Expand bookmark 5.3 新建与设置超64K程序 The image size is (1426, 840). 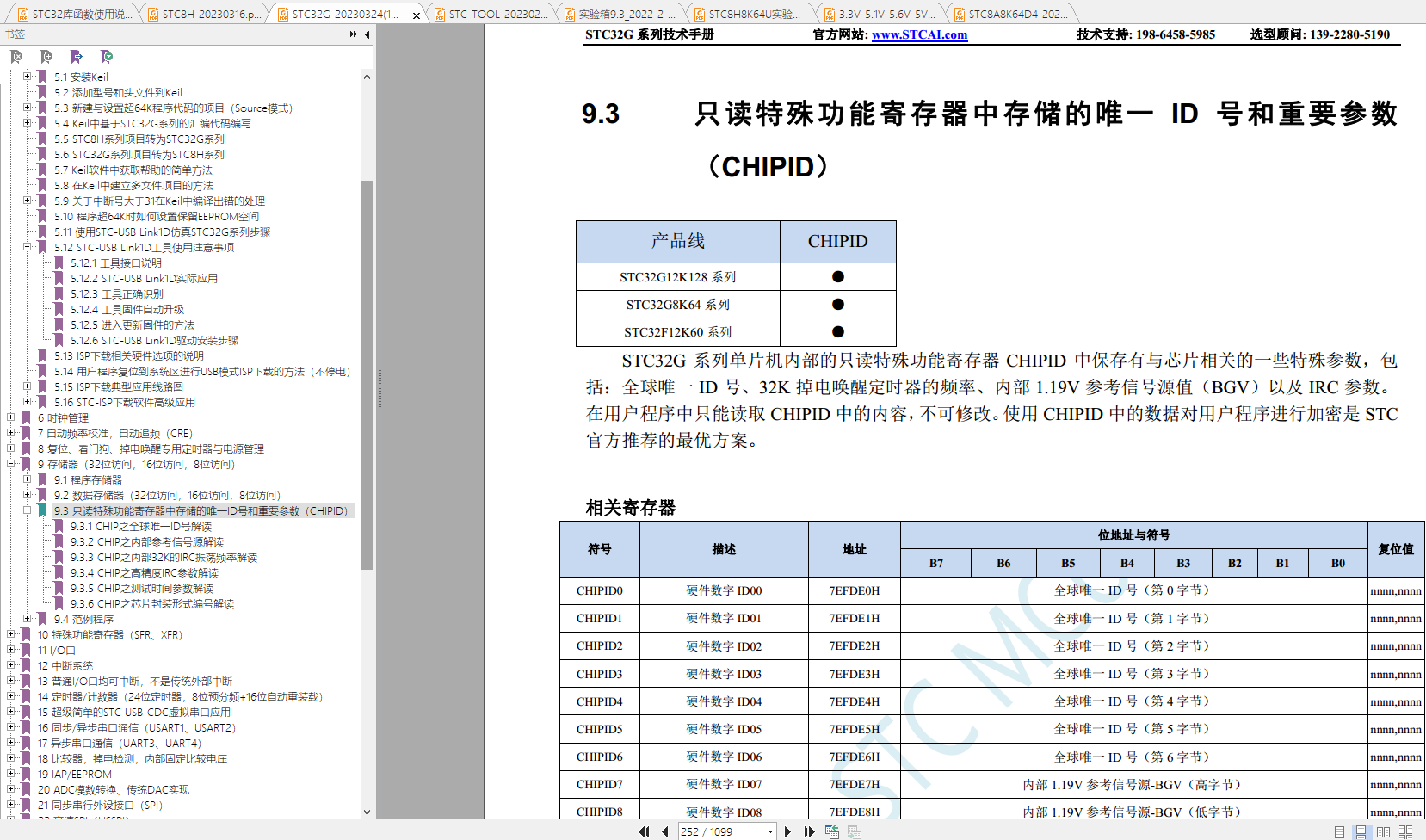27,108
